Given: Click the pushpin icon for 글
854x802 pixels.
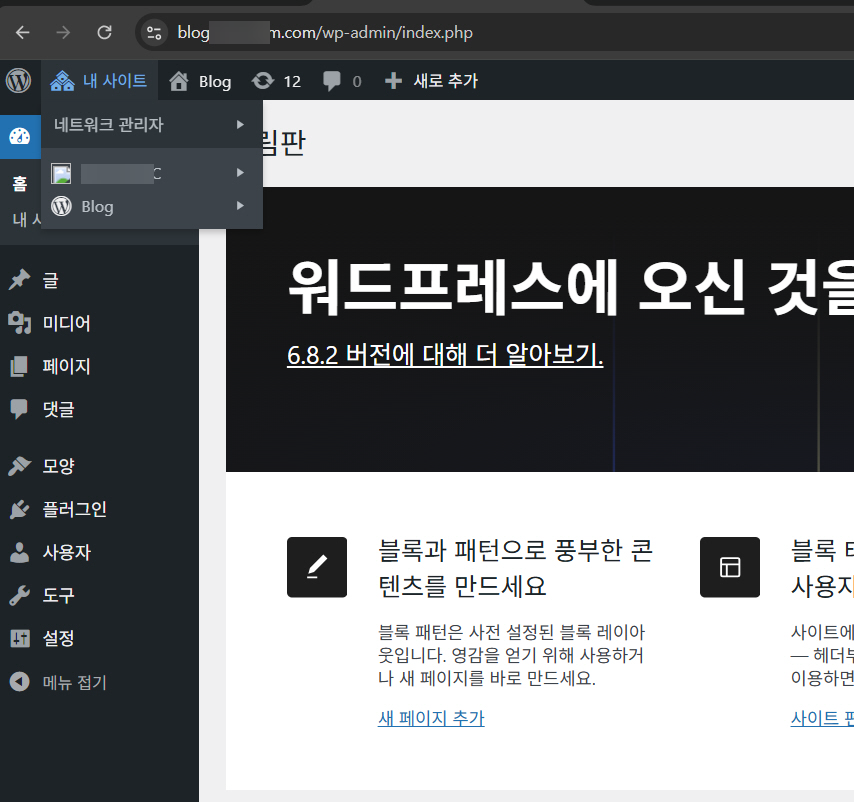Looking at the screenshot, I should (19, 279).
